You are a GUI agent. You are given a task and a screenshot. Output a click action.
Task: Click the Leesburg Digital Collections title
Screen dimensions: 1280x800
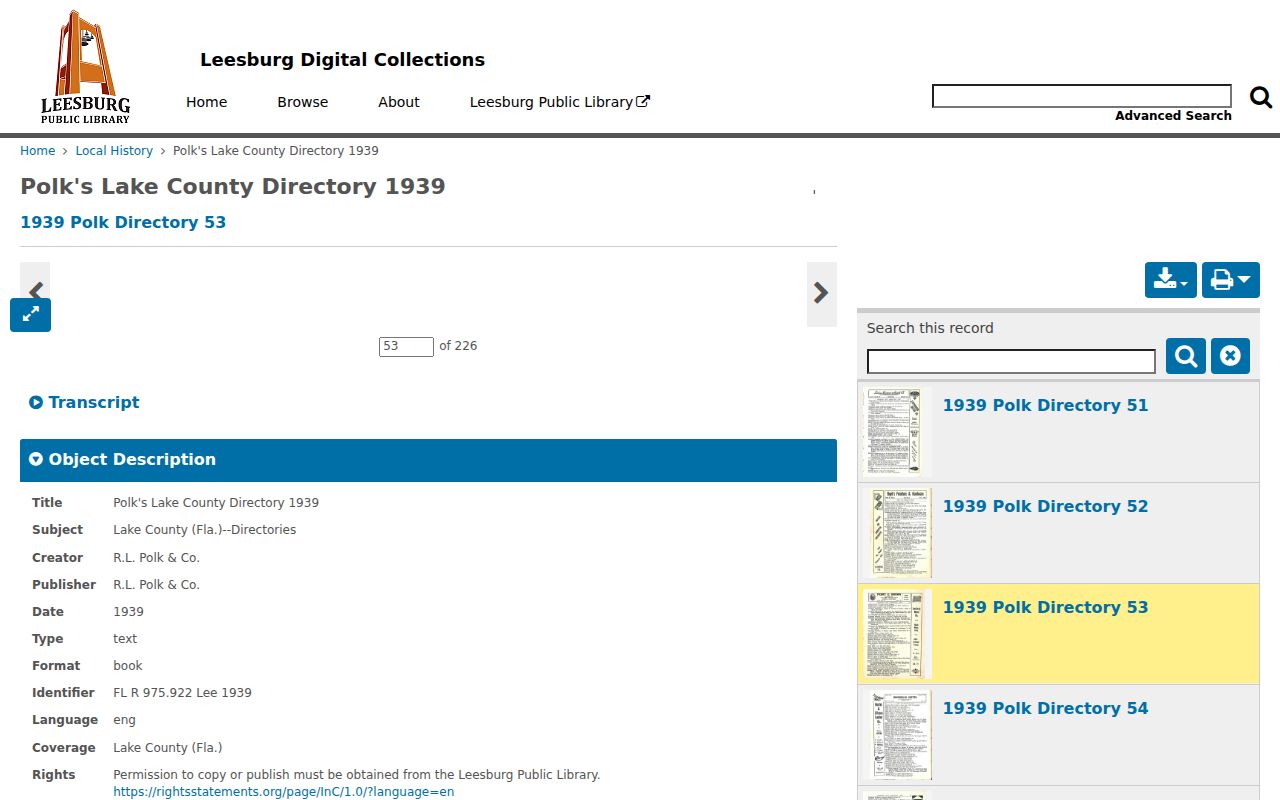pyautogui.click(x=342, y=60)
